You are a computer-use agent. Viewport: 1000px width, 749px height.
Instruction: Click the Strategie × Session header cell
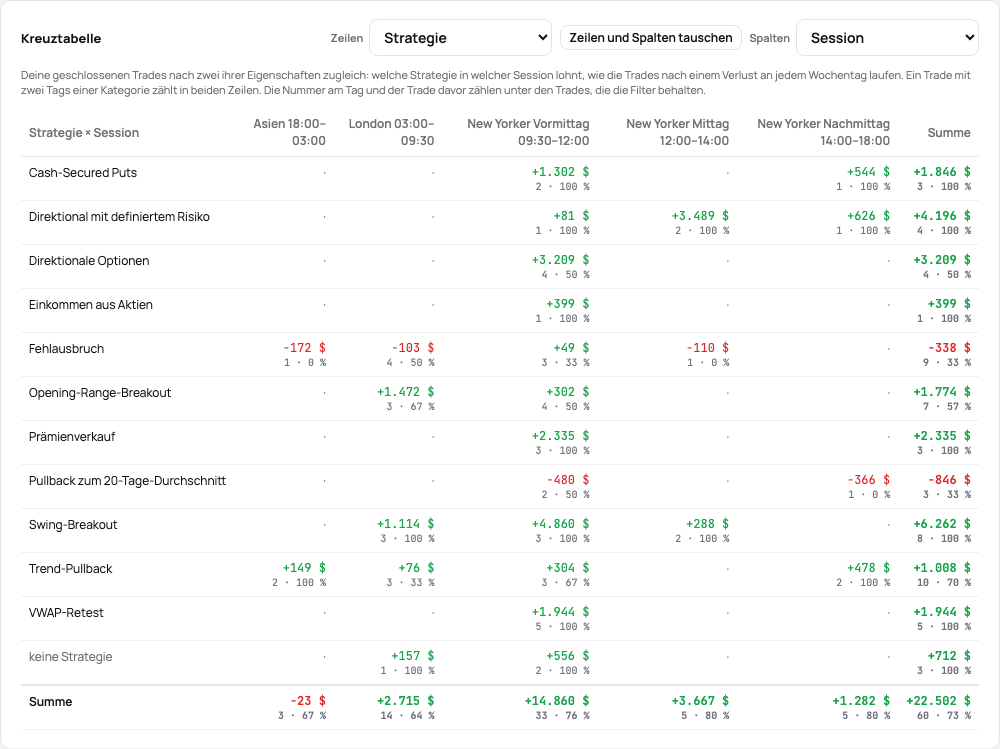coord(84,133)
